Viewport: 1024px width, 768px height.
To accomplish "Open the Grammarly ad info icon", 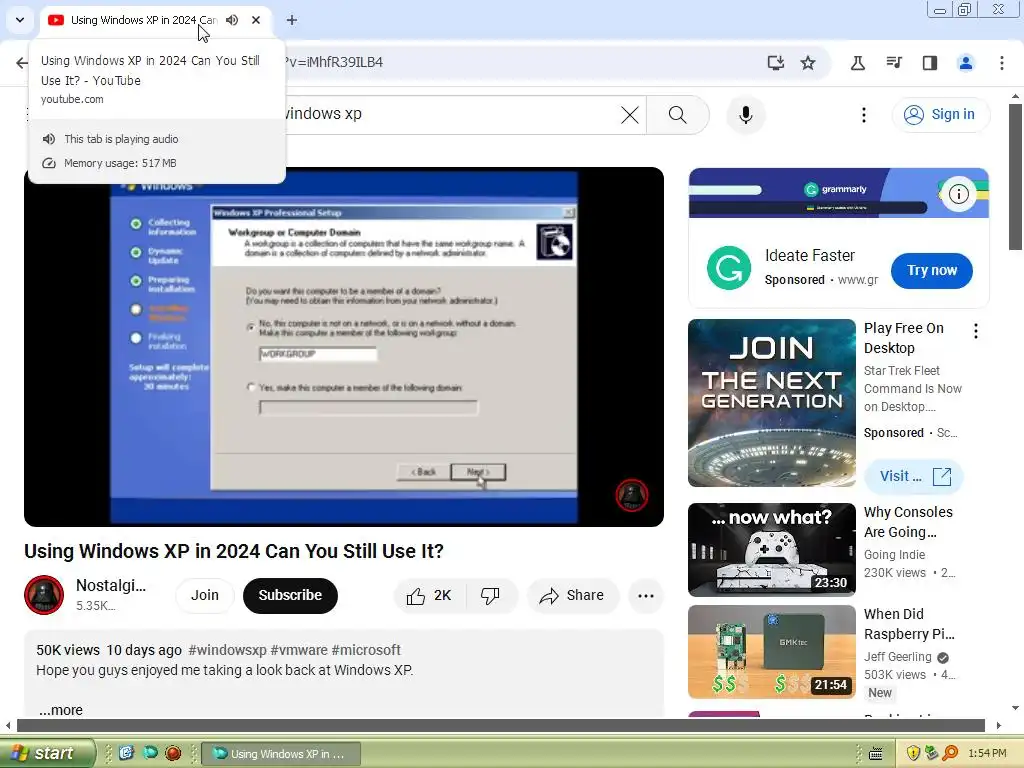I will pos(958,194).
